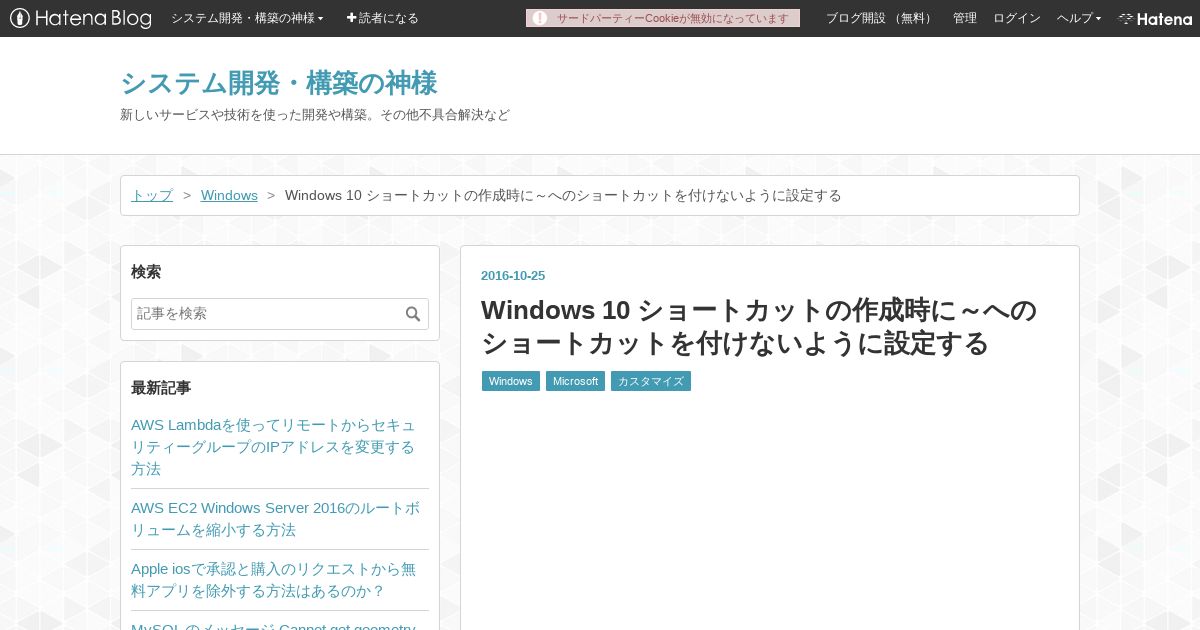The image size is (1200, 630).
Task: Open the Apple ios 承認と購入 article
Action: point(274,580)
